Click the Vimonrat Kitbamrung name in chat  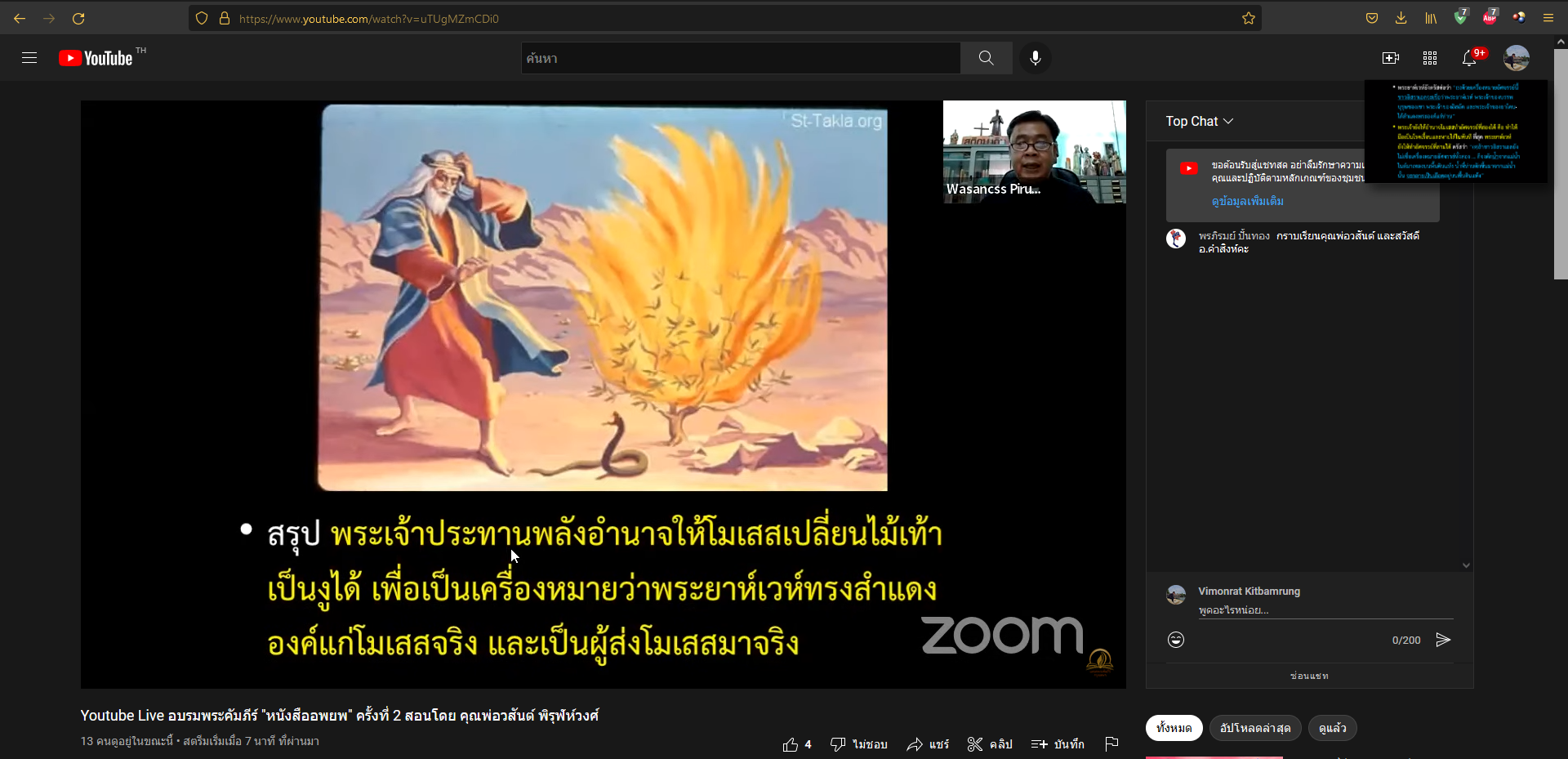(x=1249, y=591)
